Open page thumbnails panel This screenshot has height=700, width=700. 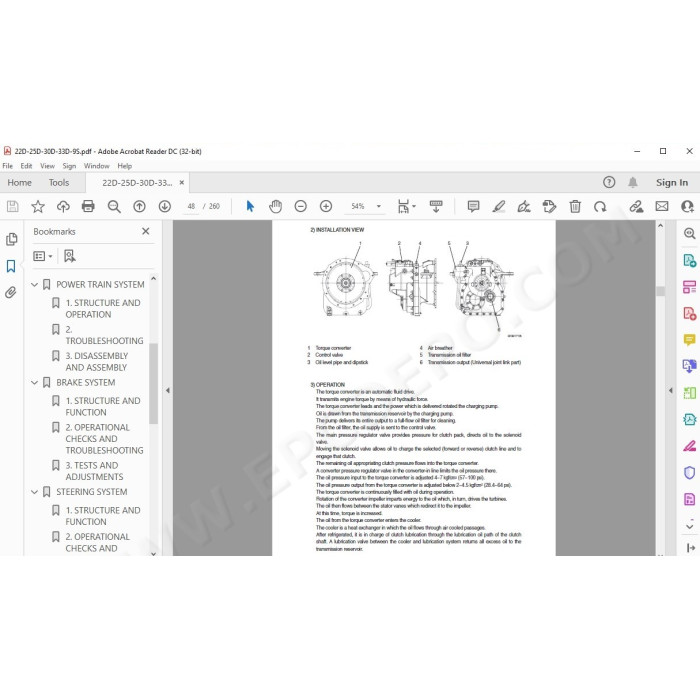coord(12,239)
